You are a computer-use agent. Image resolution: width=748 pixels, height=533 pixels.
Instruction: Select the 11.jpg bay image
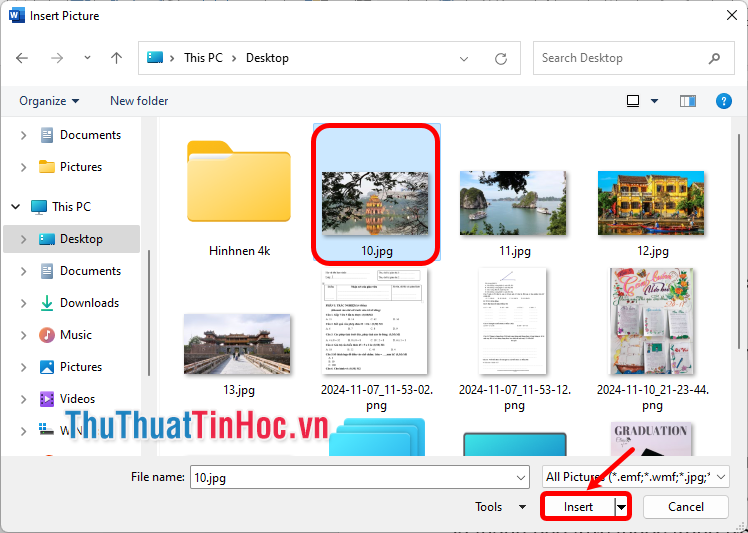pyautogui.click(x=513, y=203)
